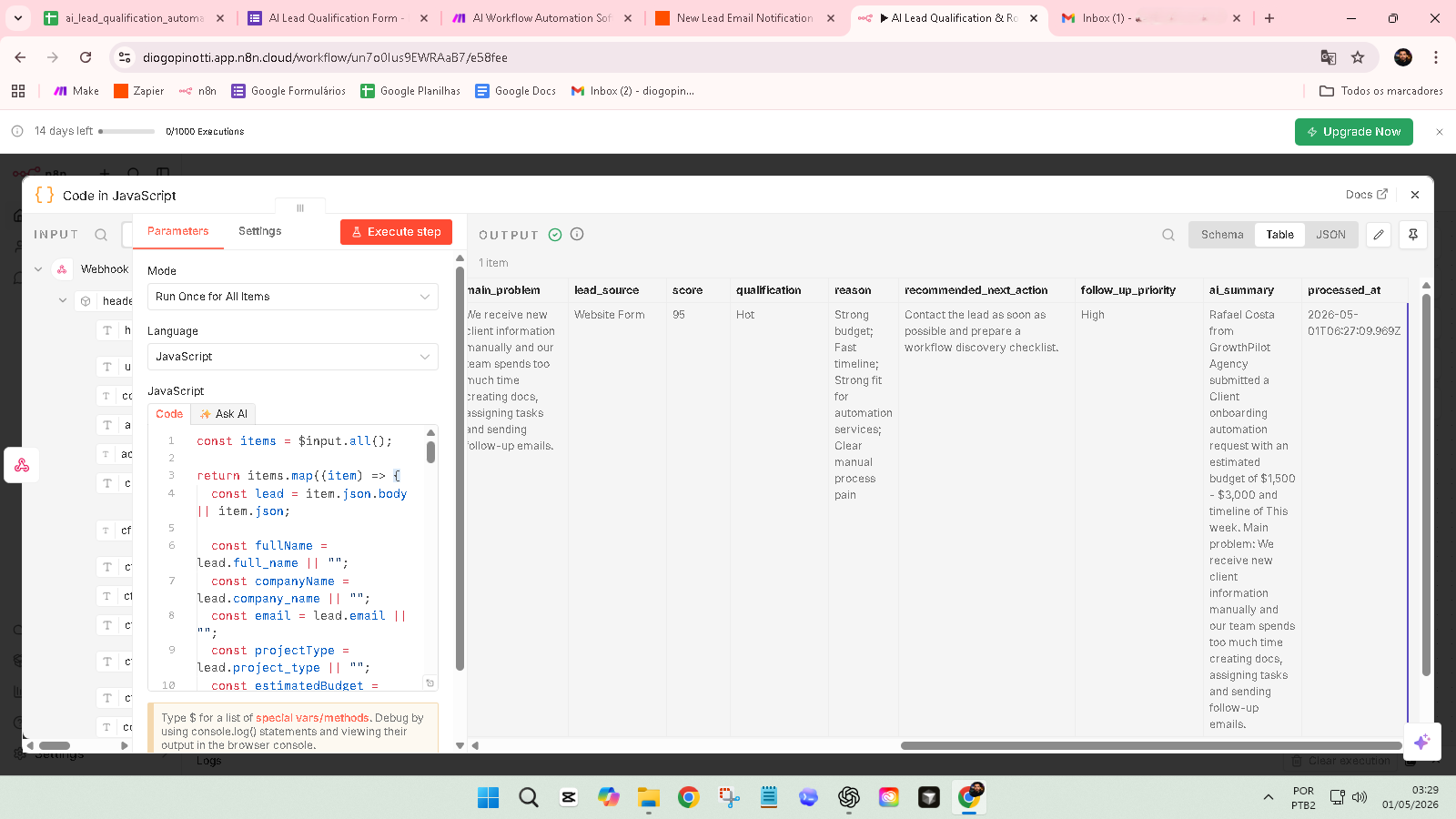The image size is (1456, 819).
Task: Click the code editor vertical scrollbar
Action: tap(430, 451)
